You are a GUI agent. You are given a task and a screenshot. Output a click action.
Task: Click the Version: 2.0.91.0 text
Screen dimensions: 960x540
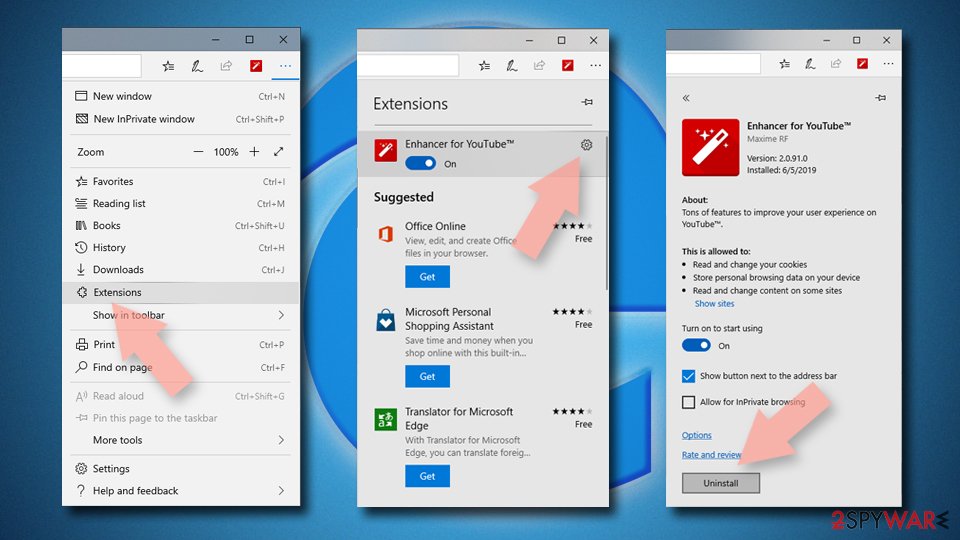(x=777, y=158)
